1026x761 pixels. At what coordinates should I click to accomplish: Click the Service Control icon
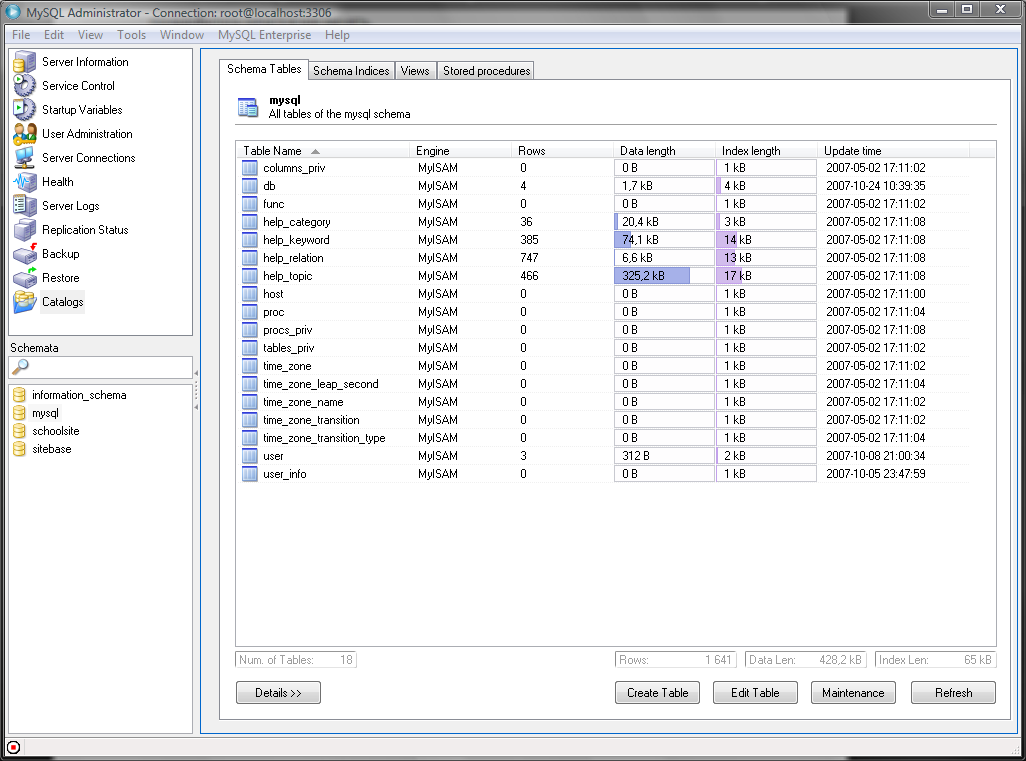point(25,86)
